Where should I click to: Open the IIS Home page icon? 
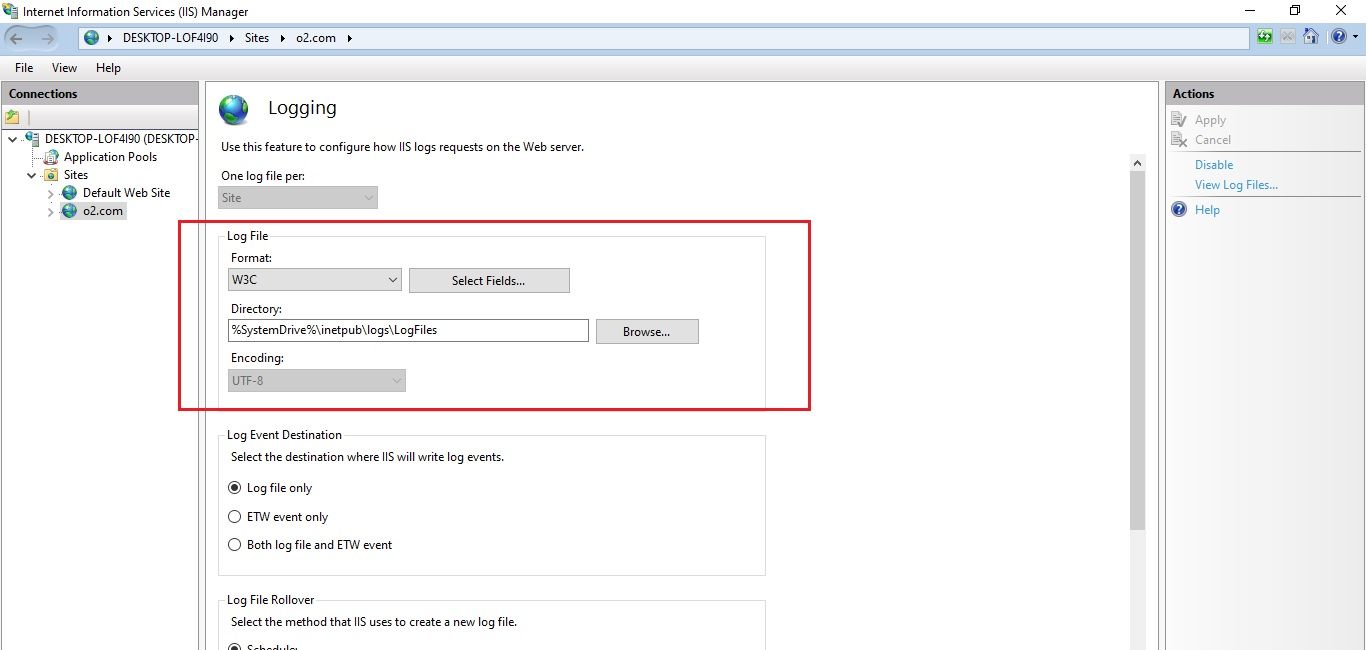click(1311, 37)
